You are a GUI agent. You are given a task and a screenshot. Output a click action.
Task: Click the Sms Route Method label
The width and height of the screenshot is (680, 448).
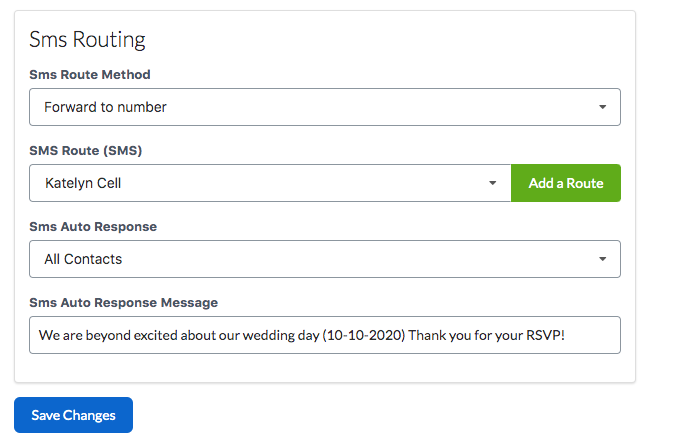coord(90,75)
